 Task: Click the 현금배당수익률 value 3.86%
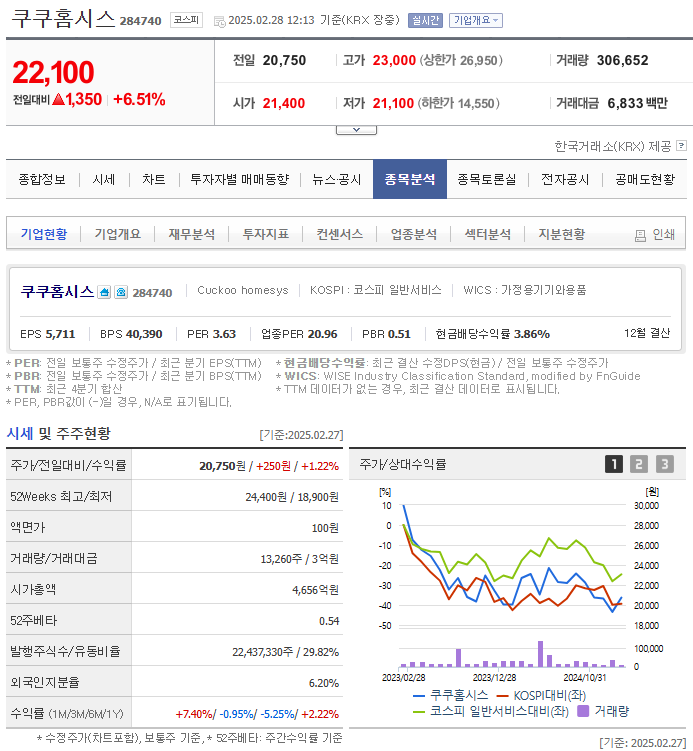[x=532, y=334]
